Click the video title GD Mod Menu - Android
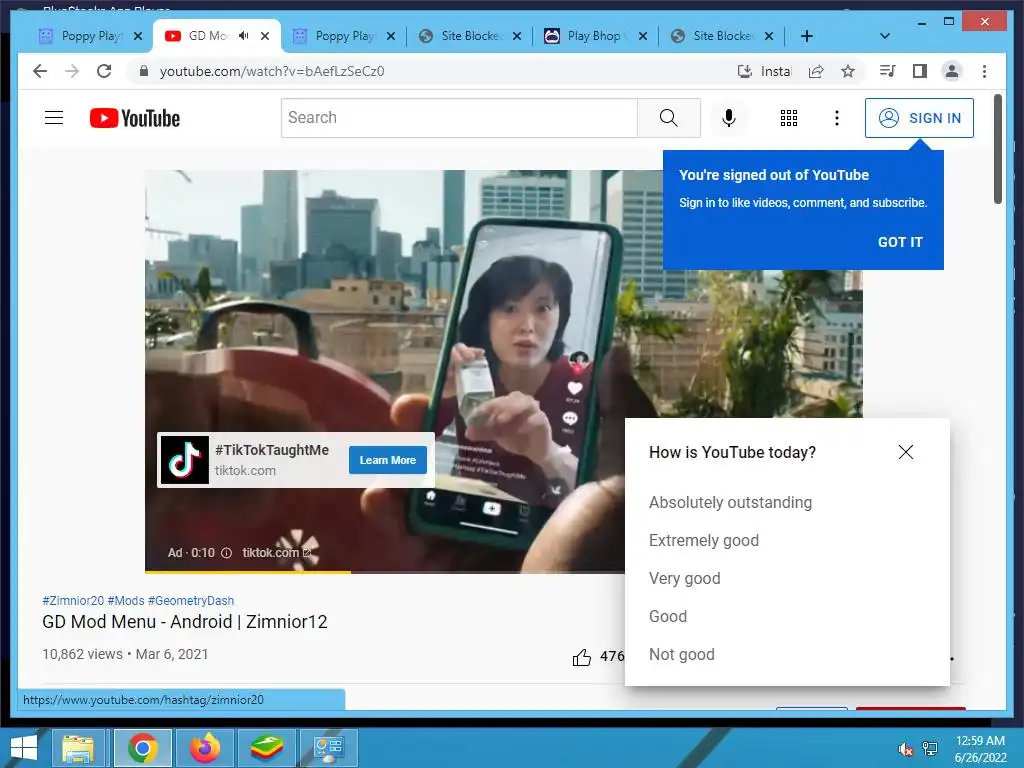Viewport: 1024px width, 768px height. click(185, 622)
